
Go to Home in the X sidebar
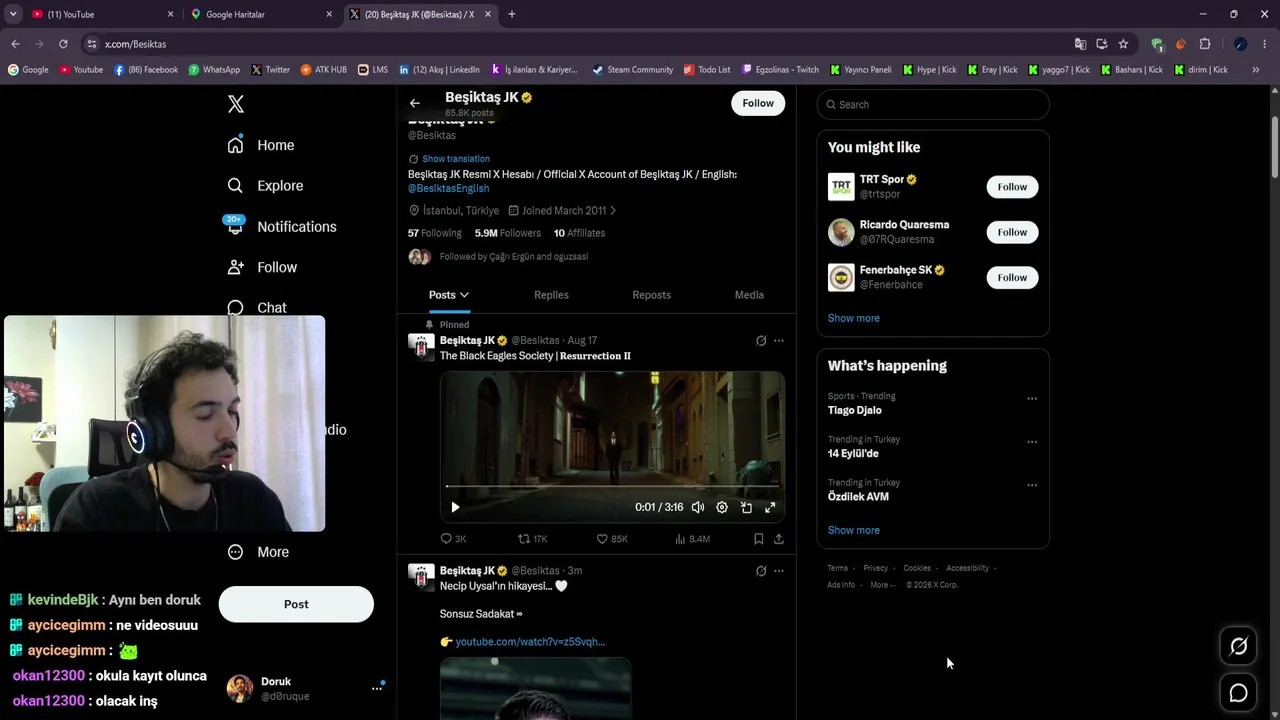pyautogui.click(x=261, y=145)
